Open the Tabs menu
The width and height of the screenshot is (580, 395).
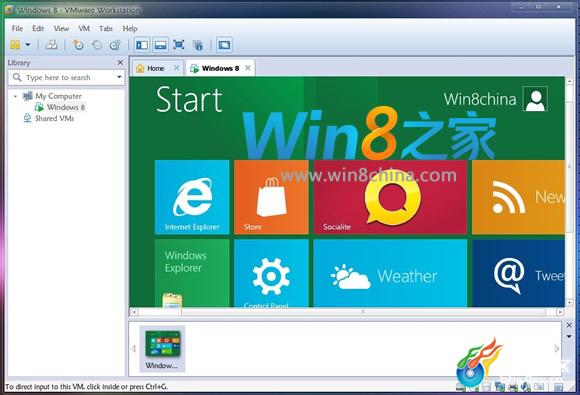[x=106, y=28]
